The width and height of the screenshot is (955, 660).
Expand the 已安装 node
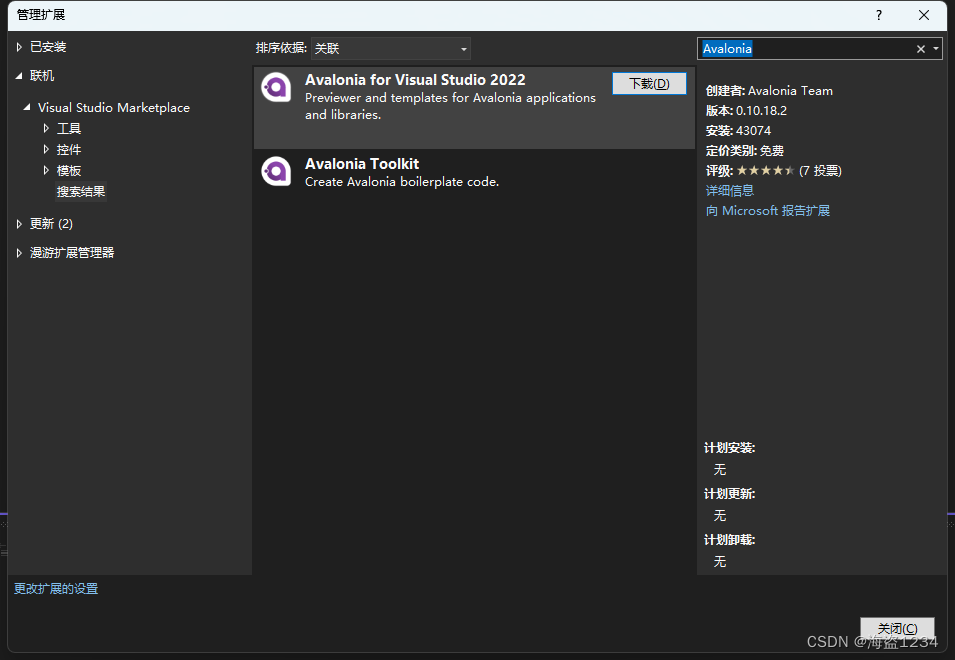[x=19, y=47]
